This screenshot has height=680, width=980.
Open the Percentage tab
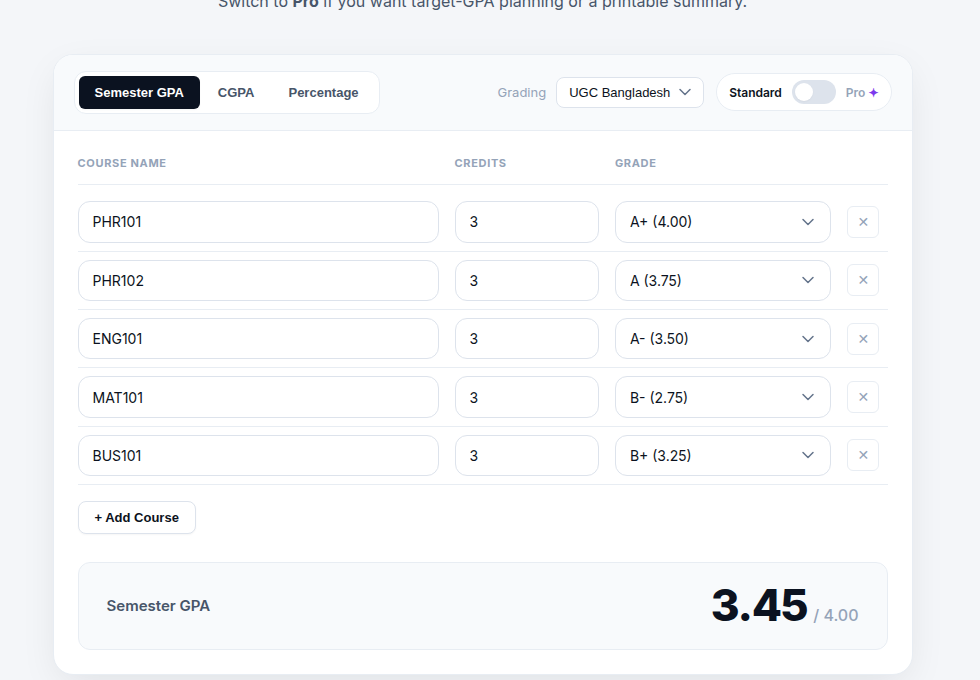(323, 92)
